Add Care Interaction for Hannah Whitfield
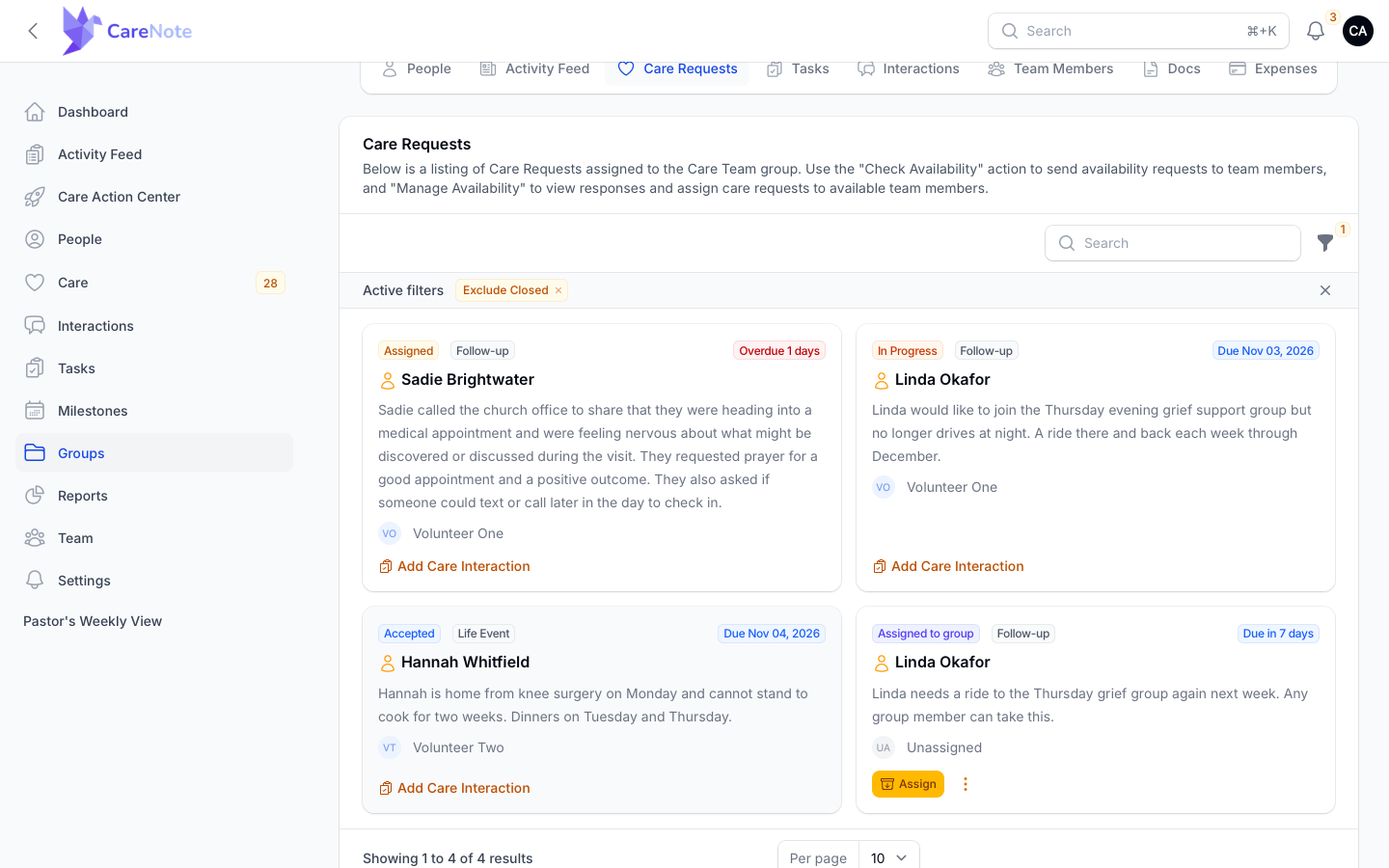Screen dimensions: 1389x868 click(454, 788)
